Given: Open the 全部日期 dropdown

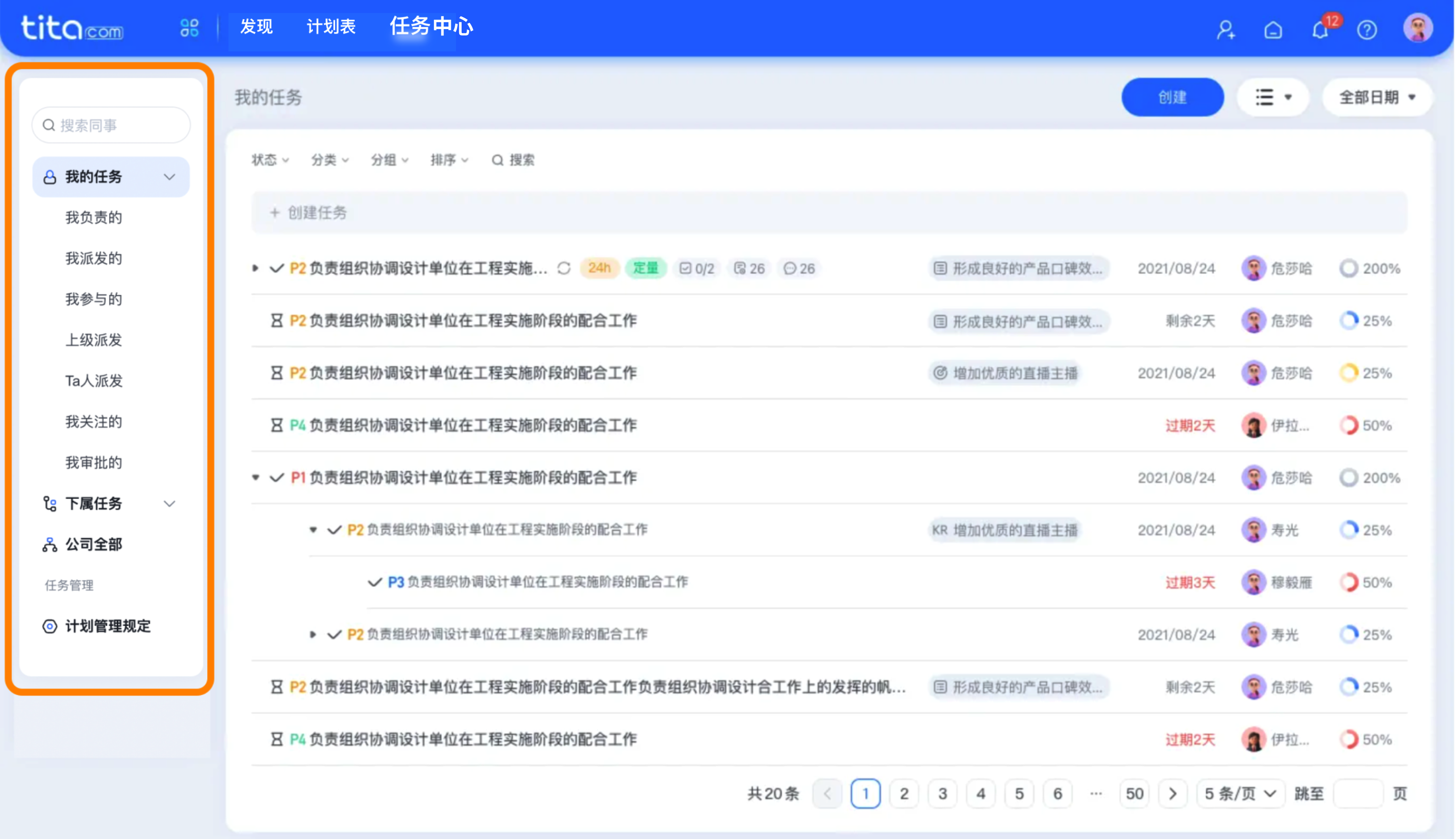Looking at the screenshot, I should point(1377,98).
